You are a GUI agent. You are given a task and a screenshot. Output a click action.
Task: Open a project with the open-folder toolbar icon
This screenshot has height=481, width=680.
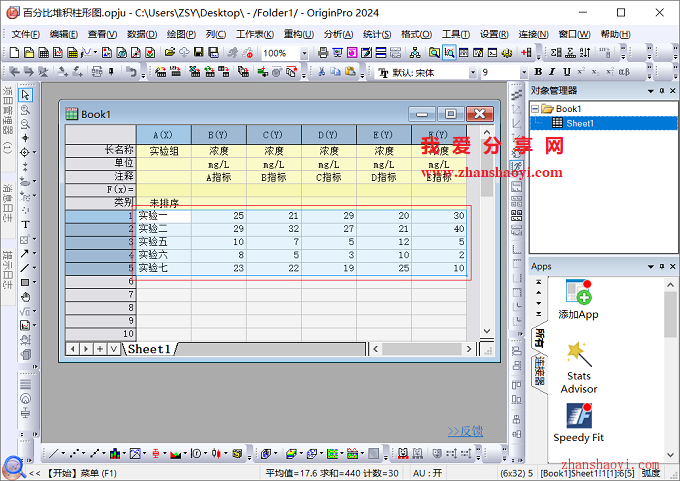pyautogui.click(x=170, y=52)
